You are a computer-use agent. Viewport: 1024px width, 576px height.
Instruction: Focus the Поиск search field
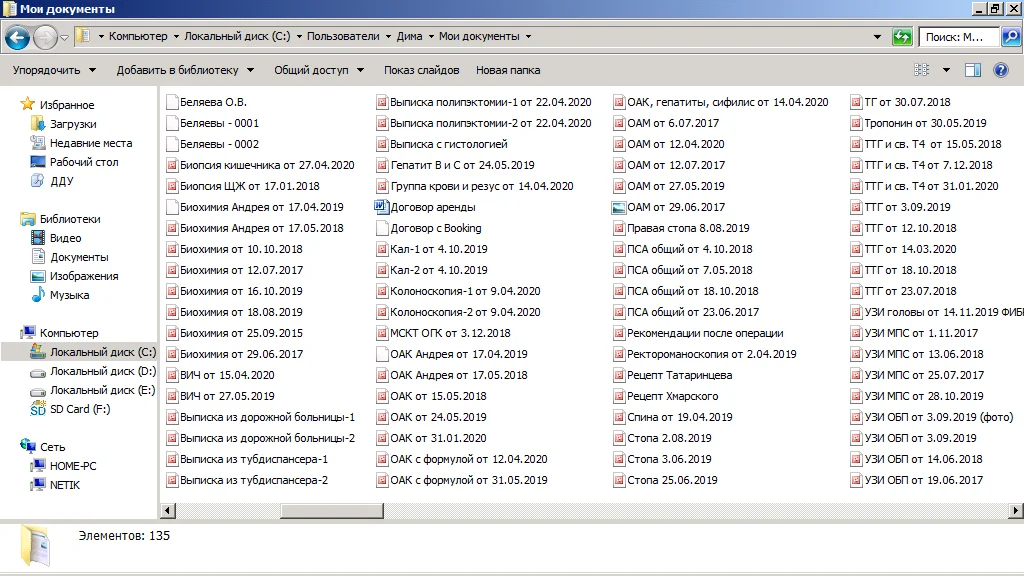click(x=959, y=37)
